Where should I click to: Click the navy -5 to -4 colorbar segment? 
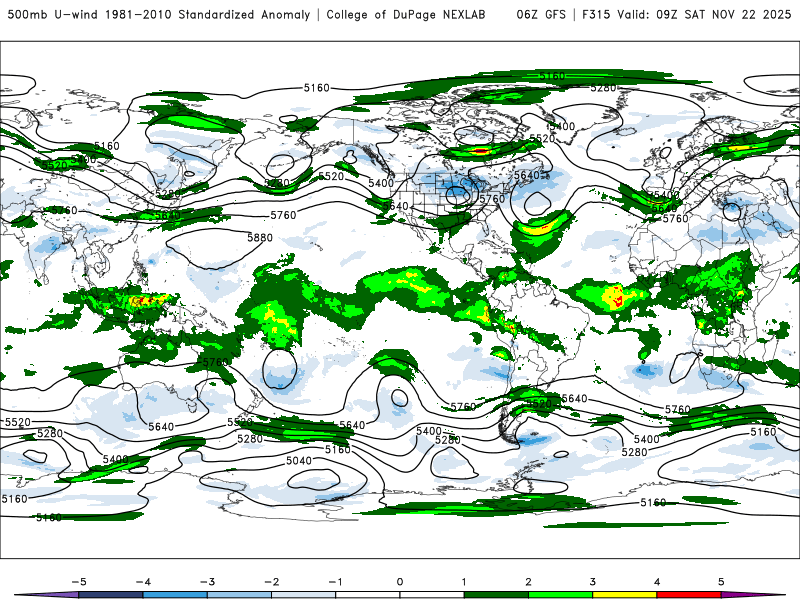click(111, 595)
